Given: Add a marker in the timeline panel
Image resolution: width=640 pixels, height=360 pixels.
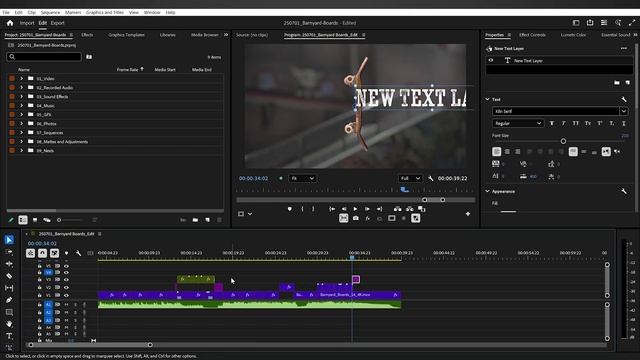Looking at the screenshot, I should point(67,253).
